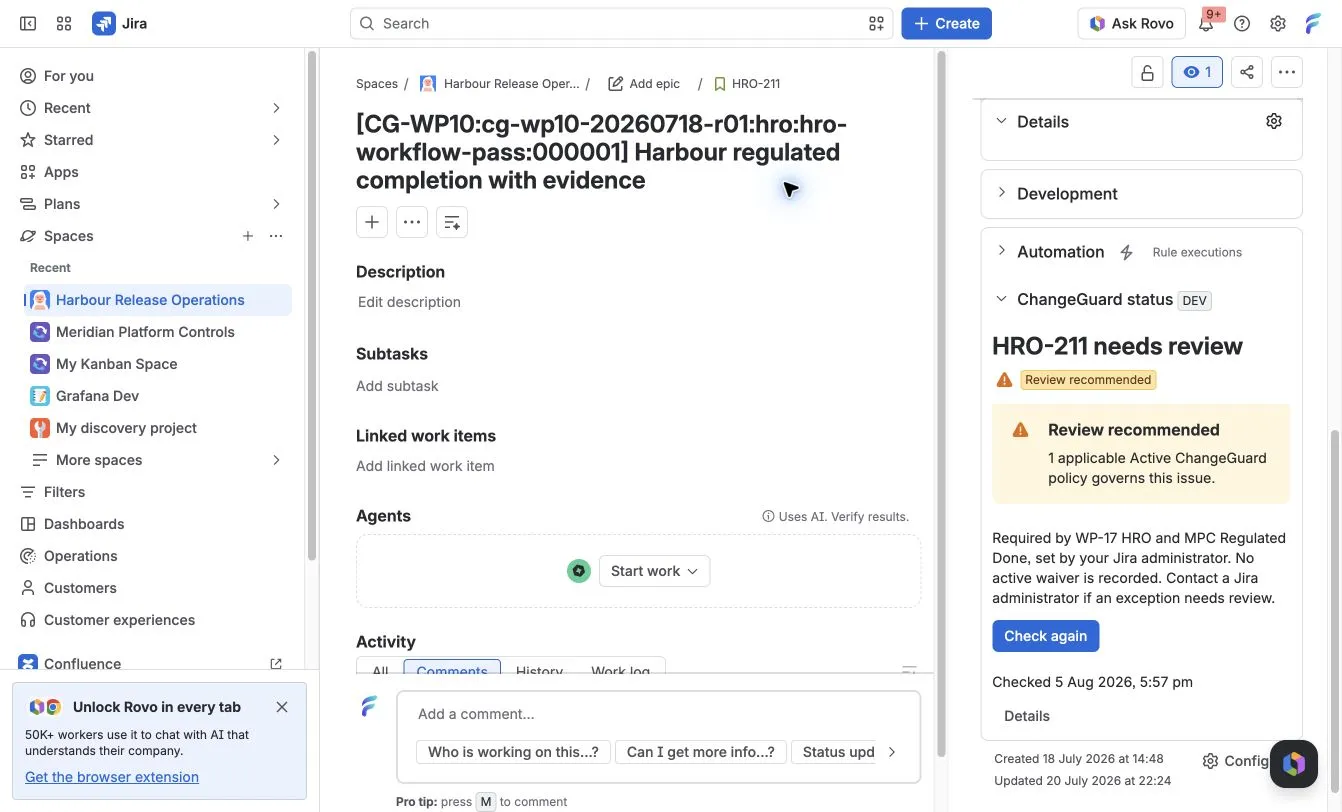The width and height of the screenshot is (1342, 812).
Task: Open the floating Rovo chat button
Action: tap(1294, 764)
